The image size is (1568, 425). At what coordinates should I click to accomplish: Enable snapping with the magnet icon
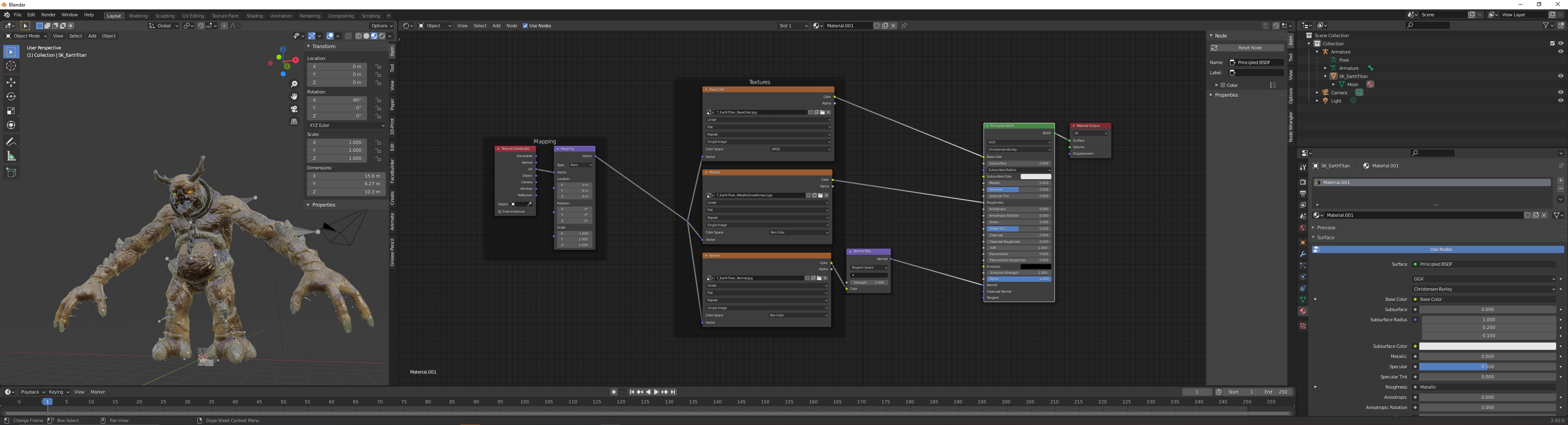[x=201, y=26]
